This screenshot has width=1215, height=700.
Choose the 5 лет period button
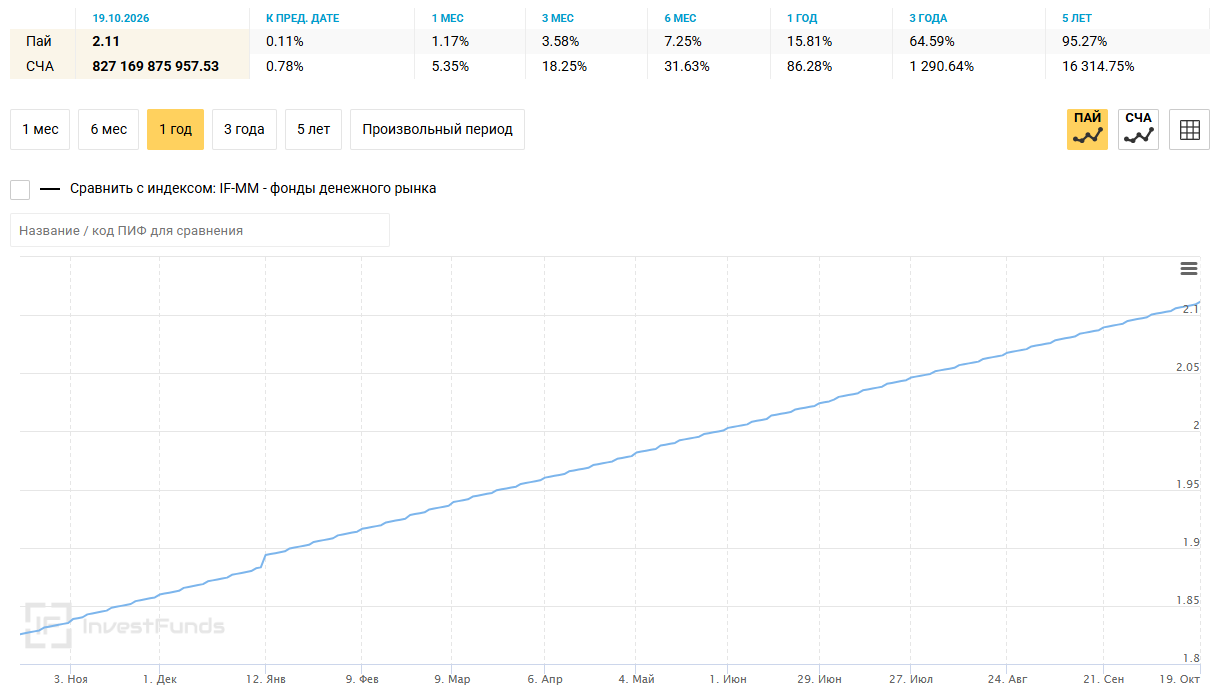[x=313, y=130]
